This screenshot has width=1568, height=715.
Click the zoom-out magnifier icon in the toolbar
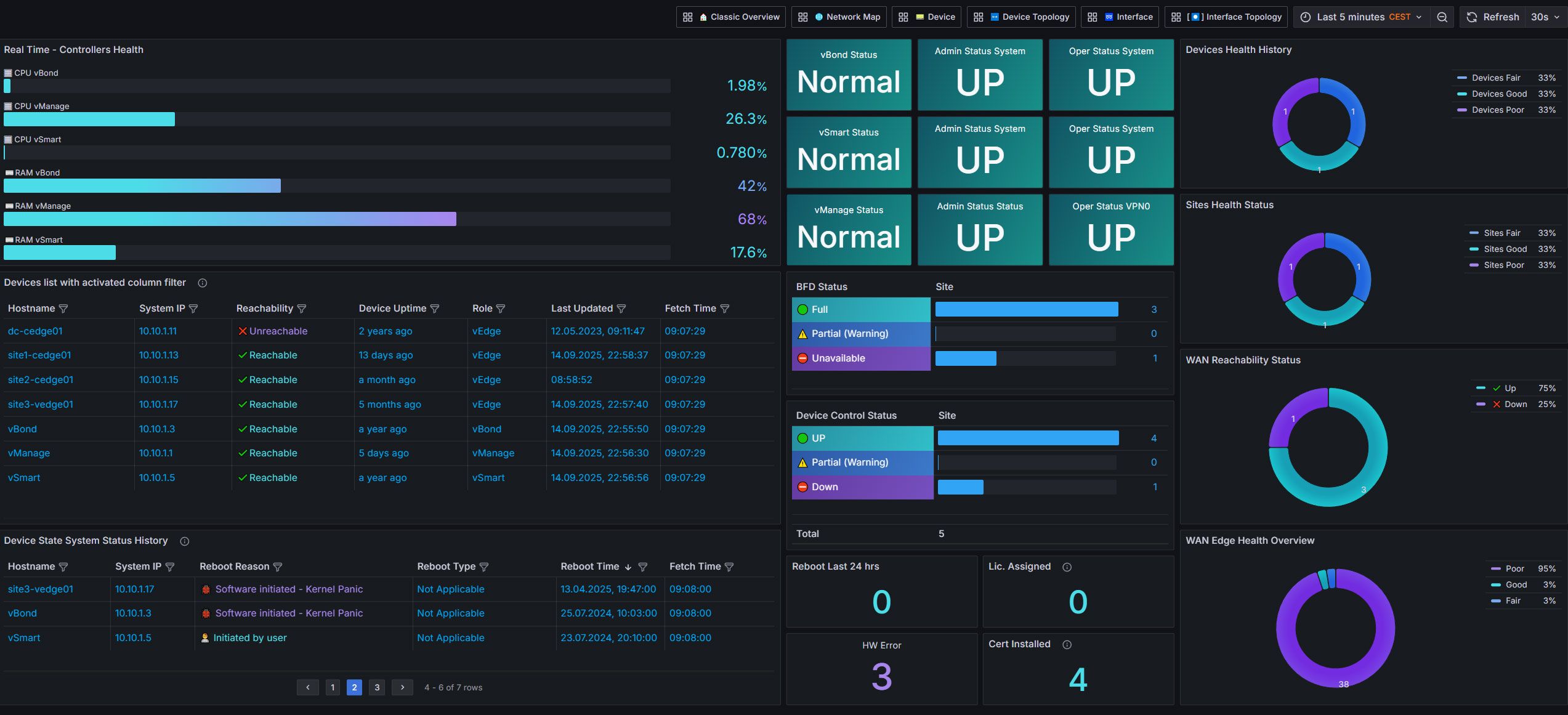click(1442, 17)
